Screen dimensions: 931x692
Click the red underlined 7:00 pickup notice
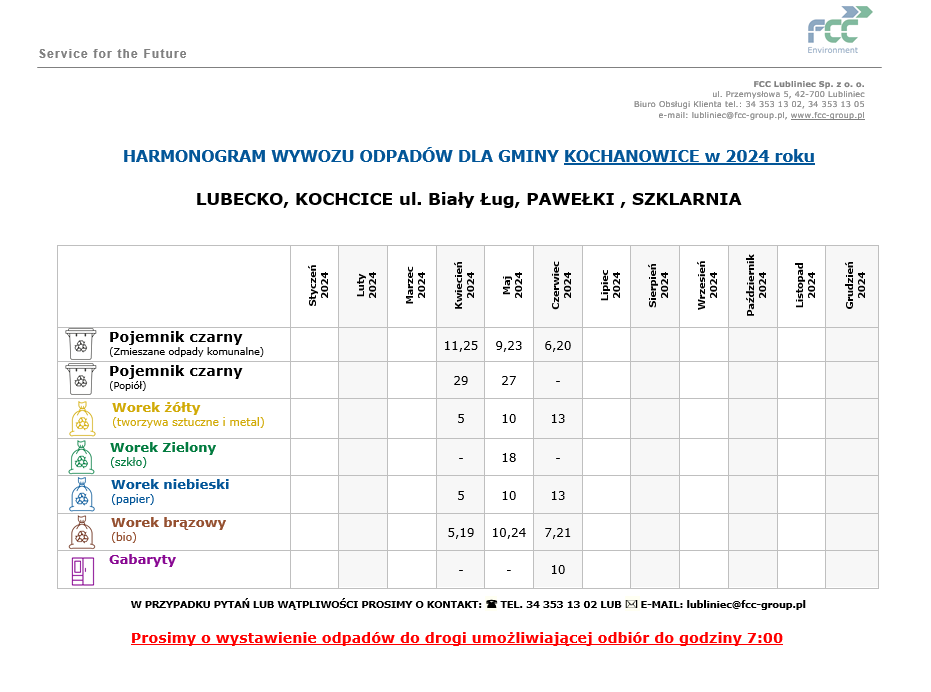point(457,638)
